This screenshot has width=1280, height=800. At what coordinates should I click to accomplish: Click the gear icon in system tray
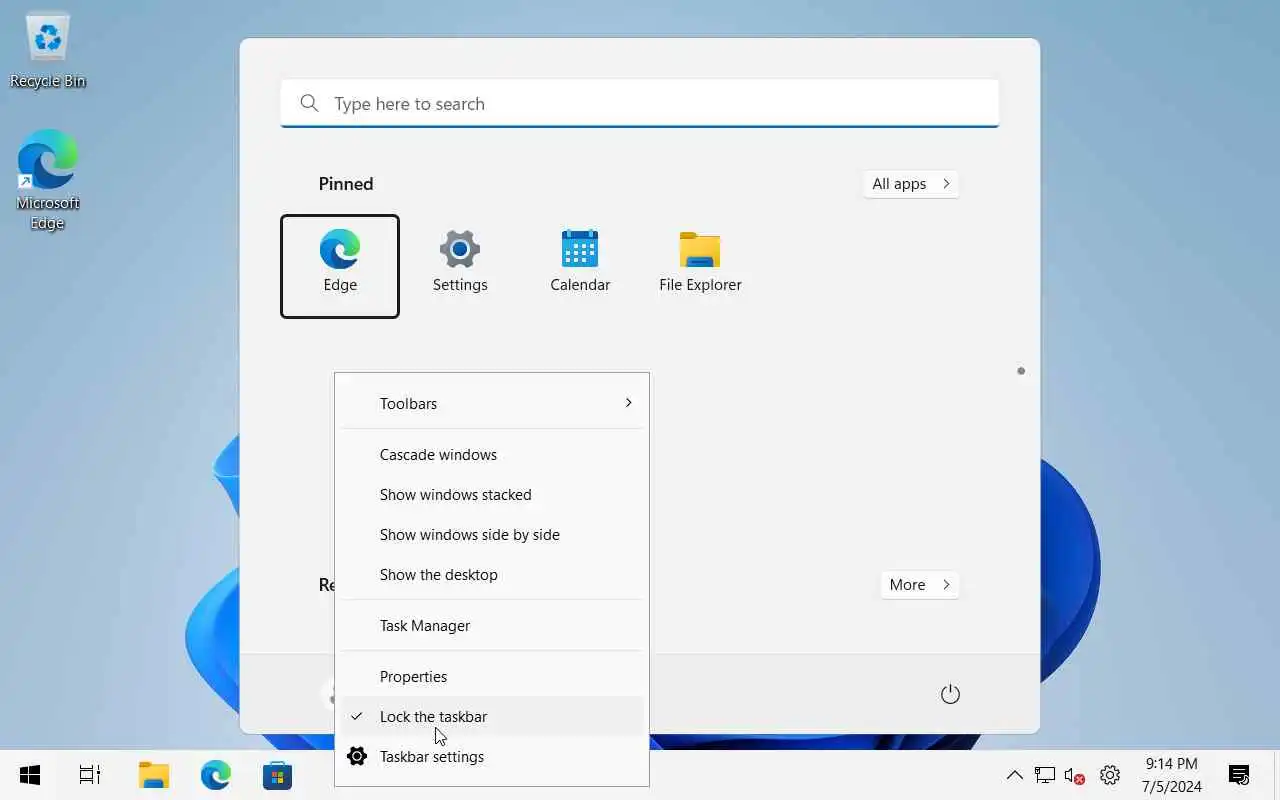point(1109,775)
